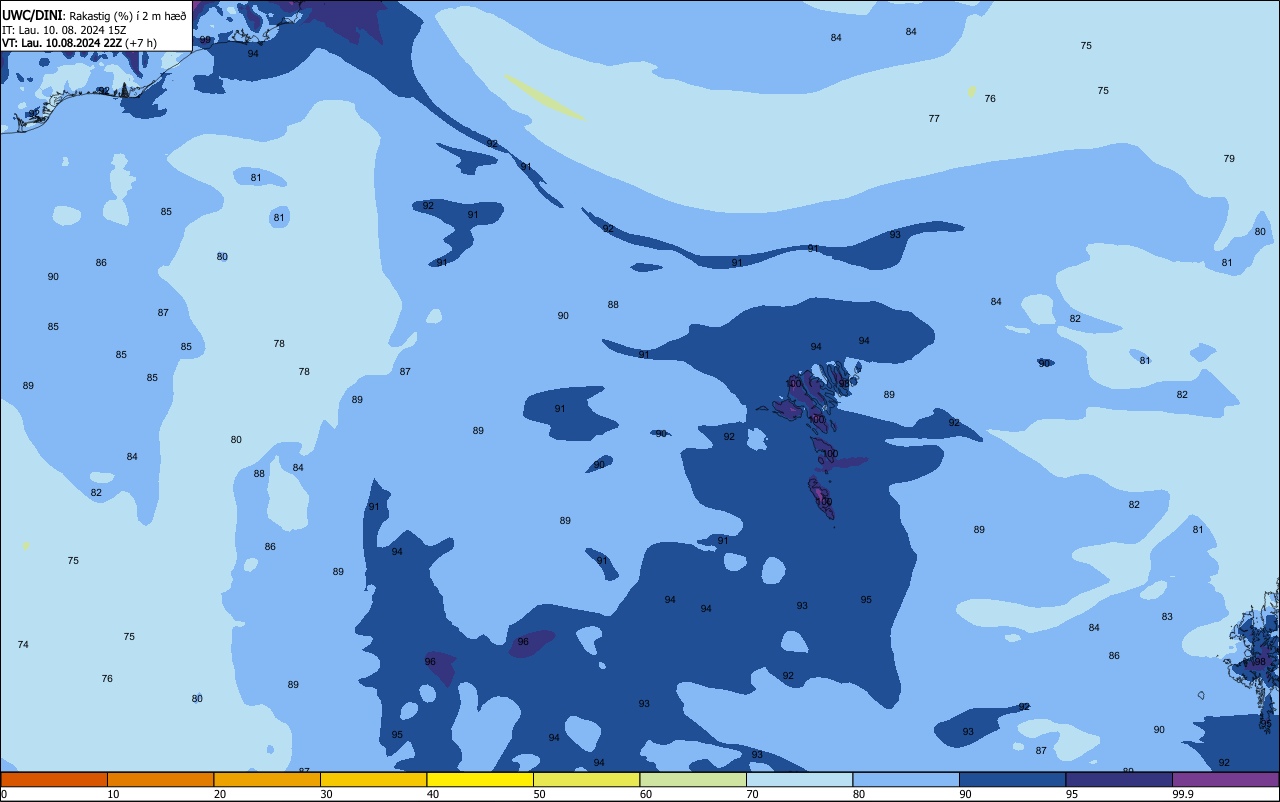Pick the 30–40 amber legend swatch

373,779
